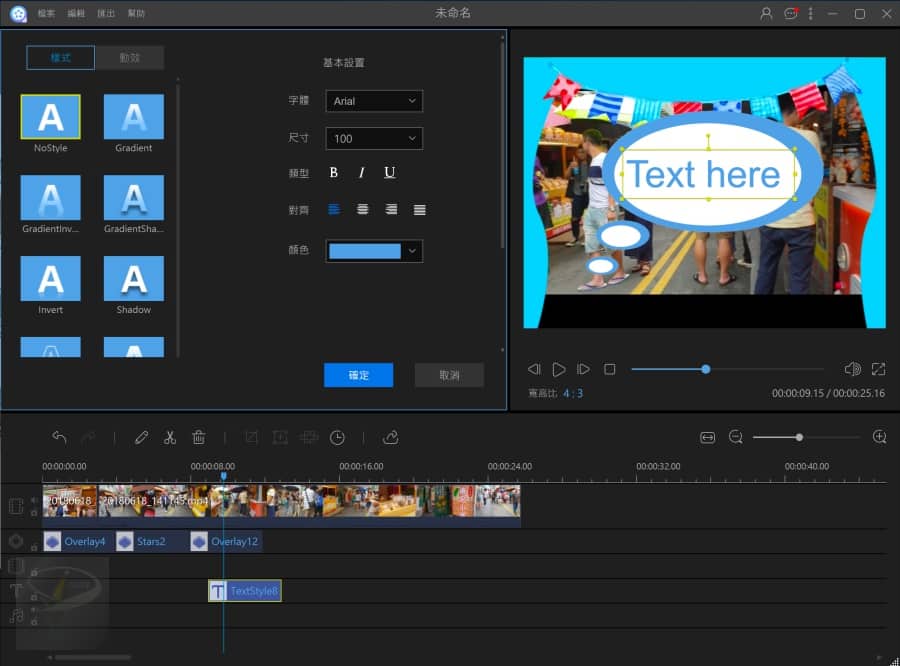Click the 取消 button

449,375
